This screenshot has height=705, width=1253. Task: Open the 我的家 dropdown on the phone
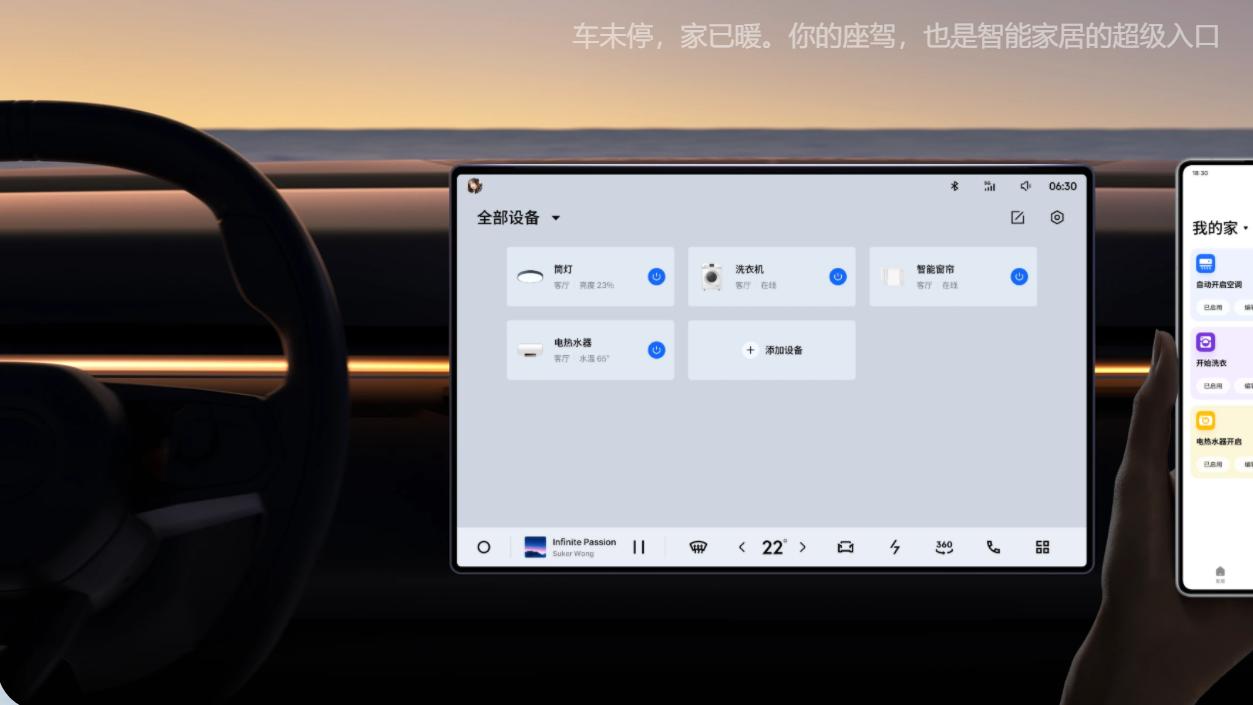click(x=1243, y=227)
